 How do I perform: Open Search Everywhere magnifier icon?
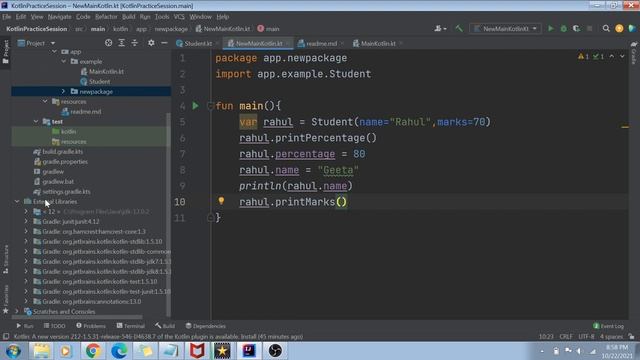606,29
